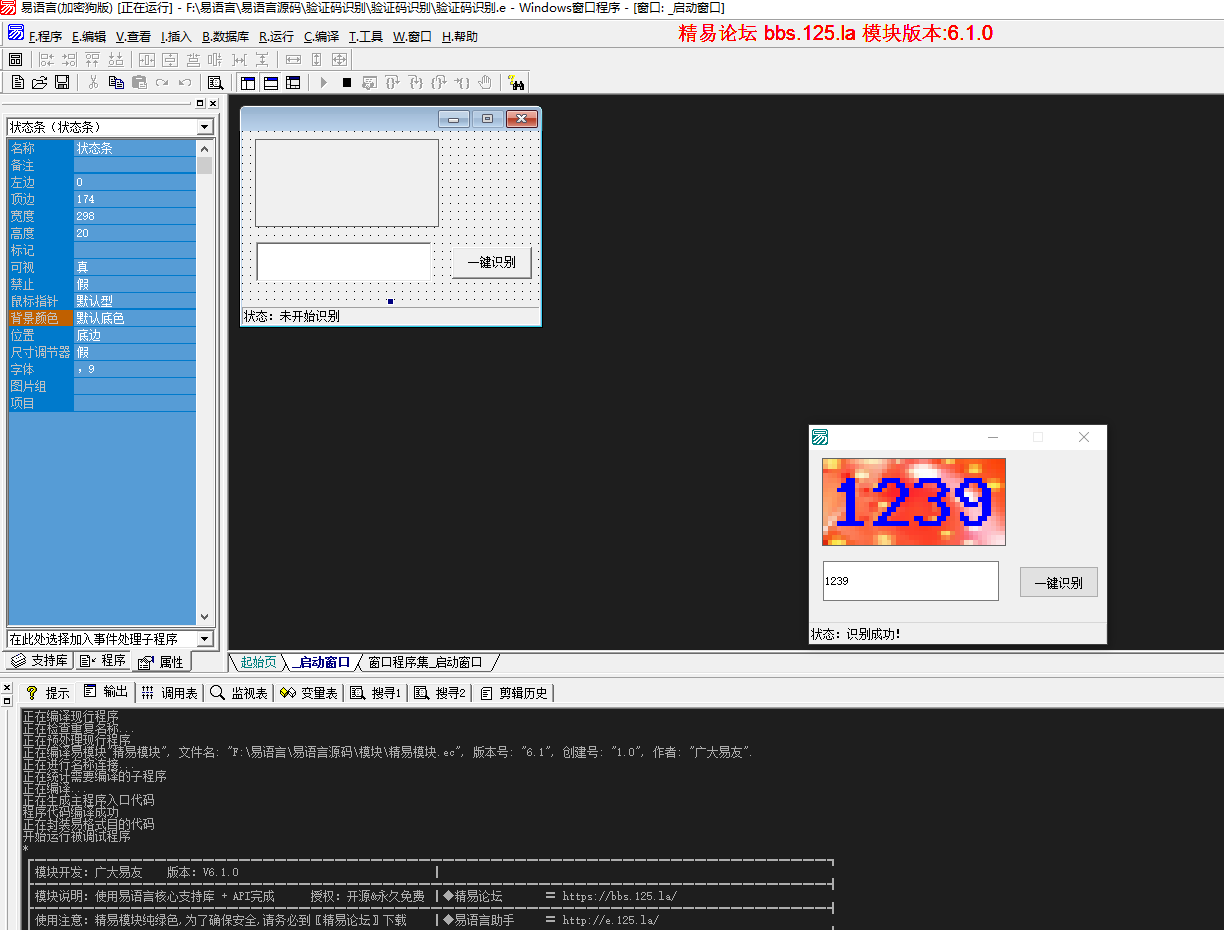Open the 搜寻1 tab
1224x930 pixels.
376,693
